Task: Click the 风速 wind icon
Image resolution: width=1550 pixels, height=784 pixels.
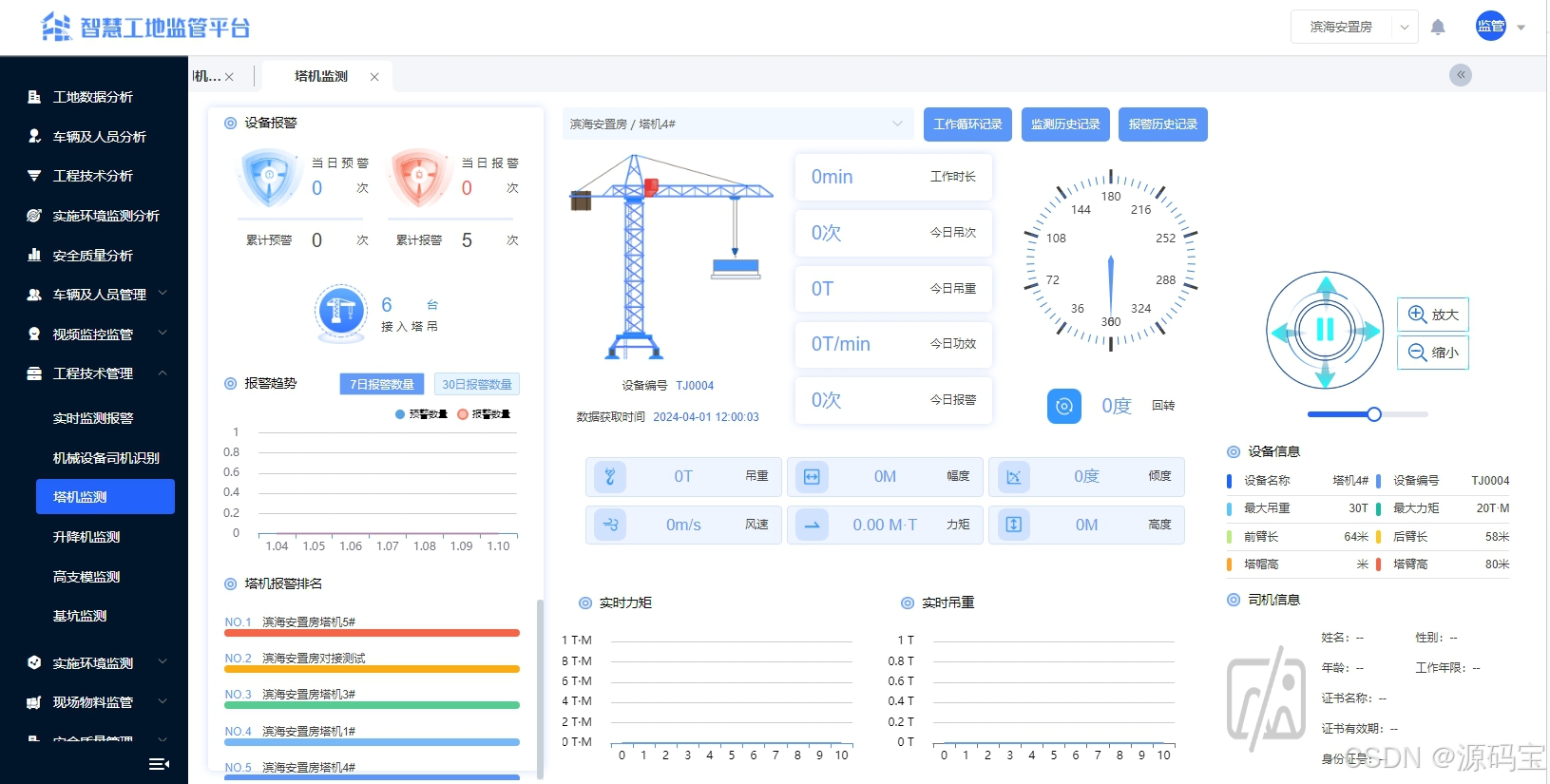Action: (x=610, y=525)
